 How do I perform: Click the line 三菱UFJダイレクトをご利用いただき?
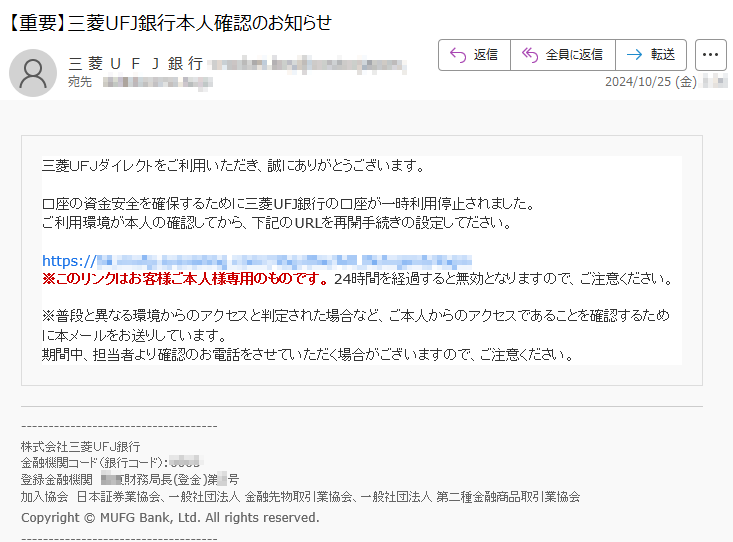click(233, 166)
